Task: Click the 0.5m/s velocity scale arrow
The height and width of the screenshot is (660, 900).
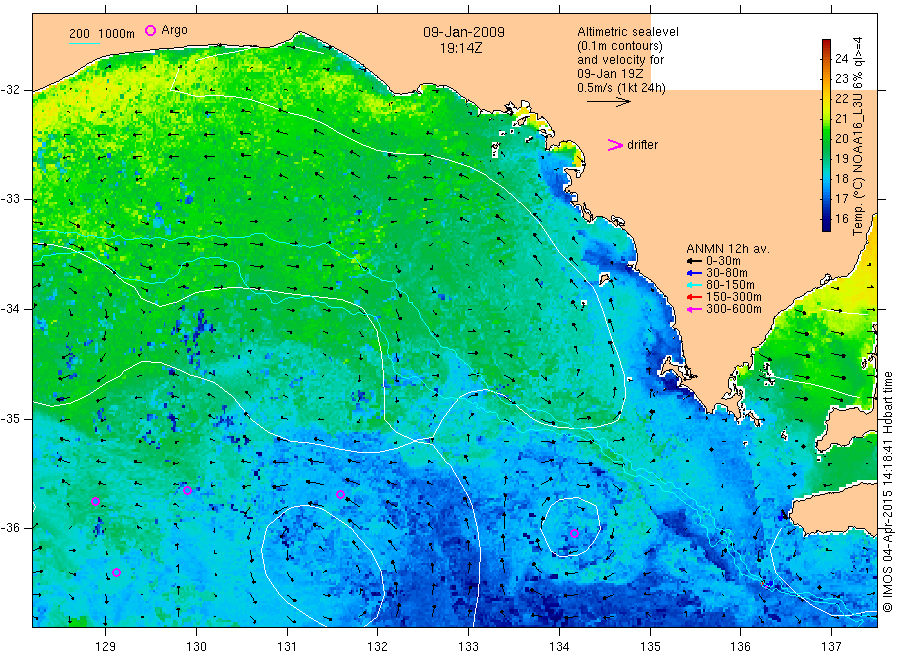Action: tap(608, 102)
